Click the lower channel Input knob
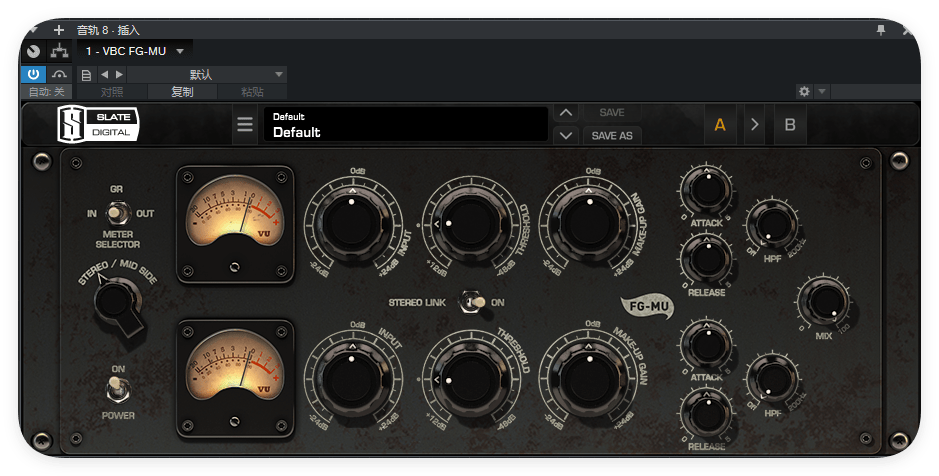Image resolution: width=939 pixels, height=476 pixels. [352, 378]
